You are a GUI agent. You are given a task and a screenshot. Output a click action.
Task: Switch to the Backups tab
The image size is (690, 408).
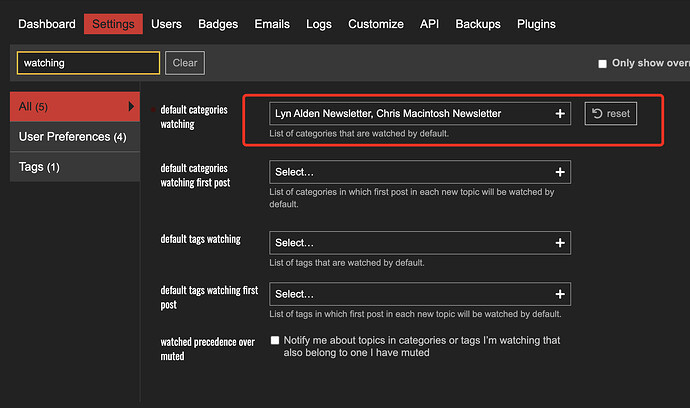click(x=478, y=24)
